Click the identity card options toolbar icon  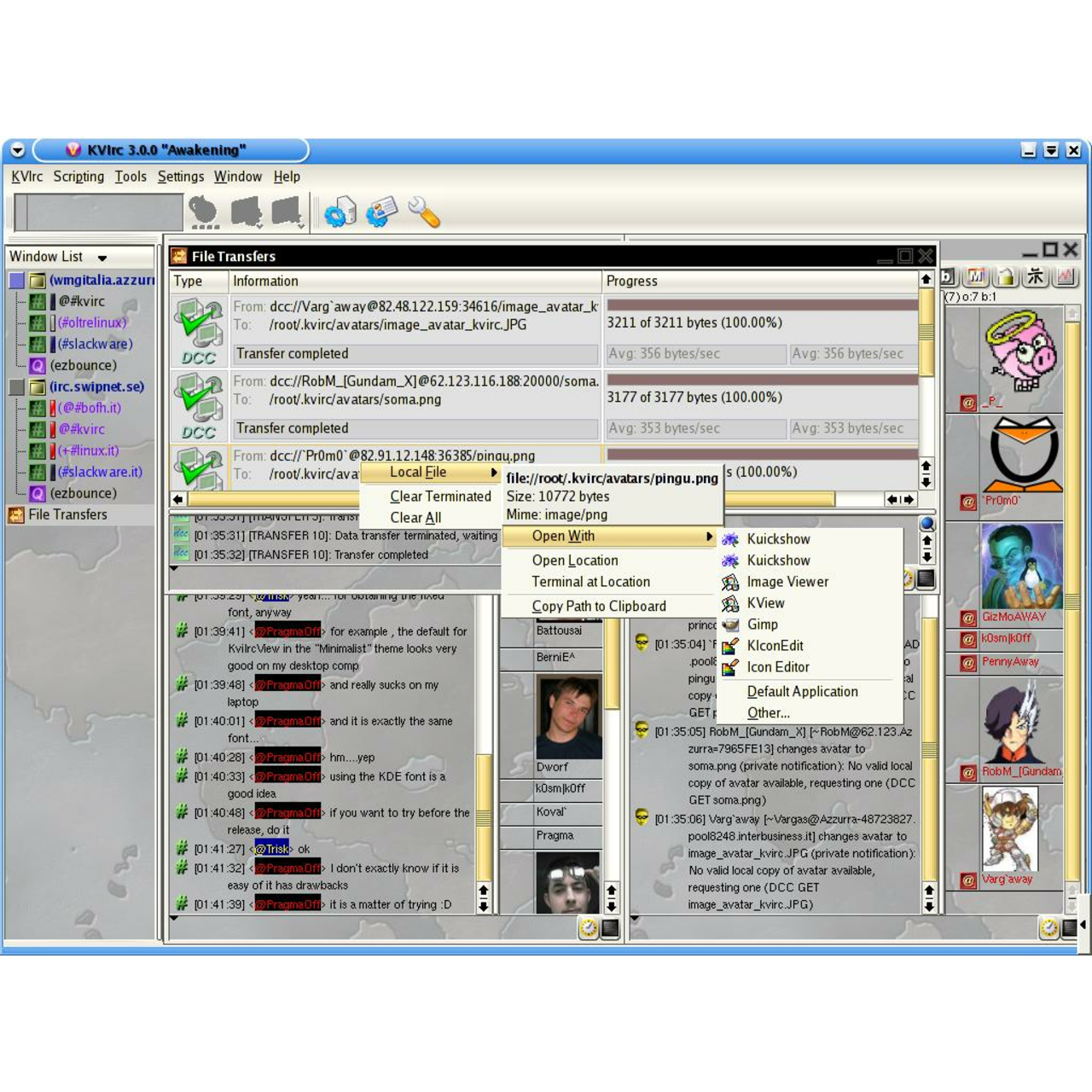coord(381,212)
